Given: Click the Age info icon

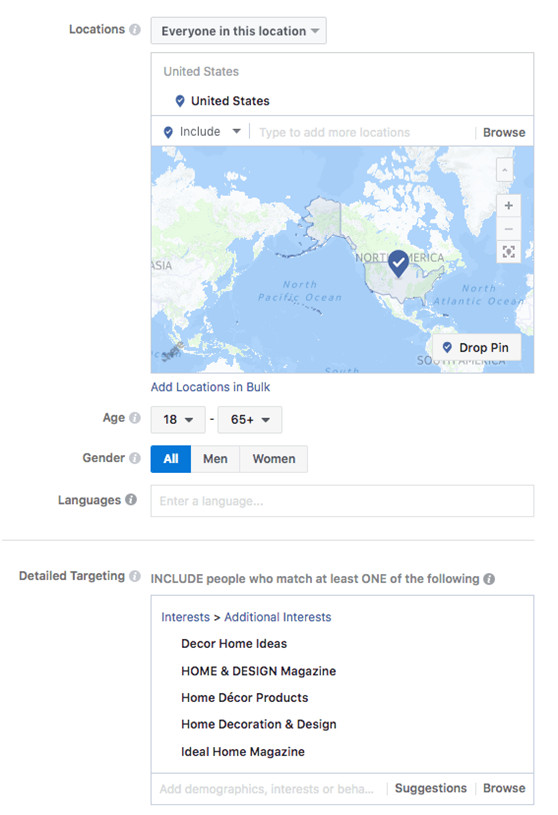Looking at the screenshot, I should [x=135, y=418].
